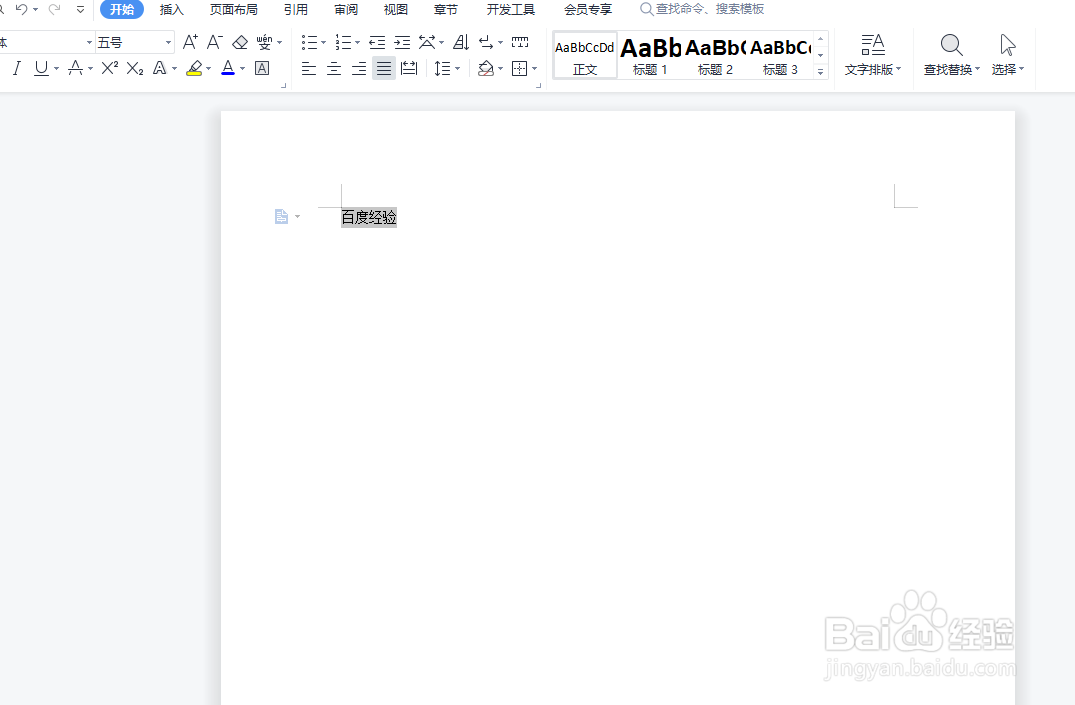Apply the 标题 2 style

click(x=715, y=56)
